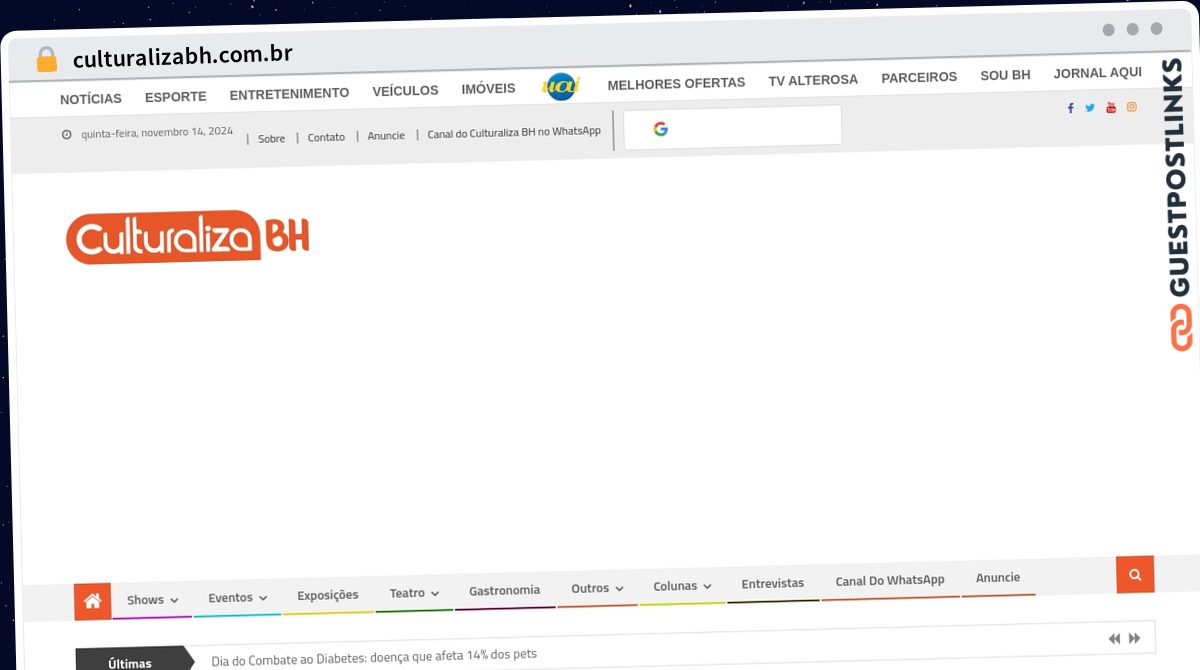Open Canal Do WhatsApp in the navigation bar
This screenshot has height=670, width=1200.
tap(890, 580)
